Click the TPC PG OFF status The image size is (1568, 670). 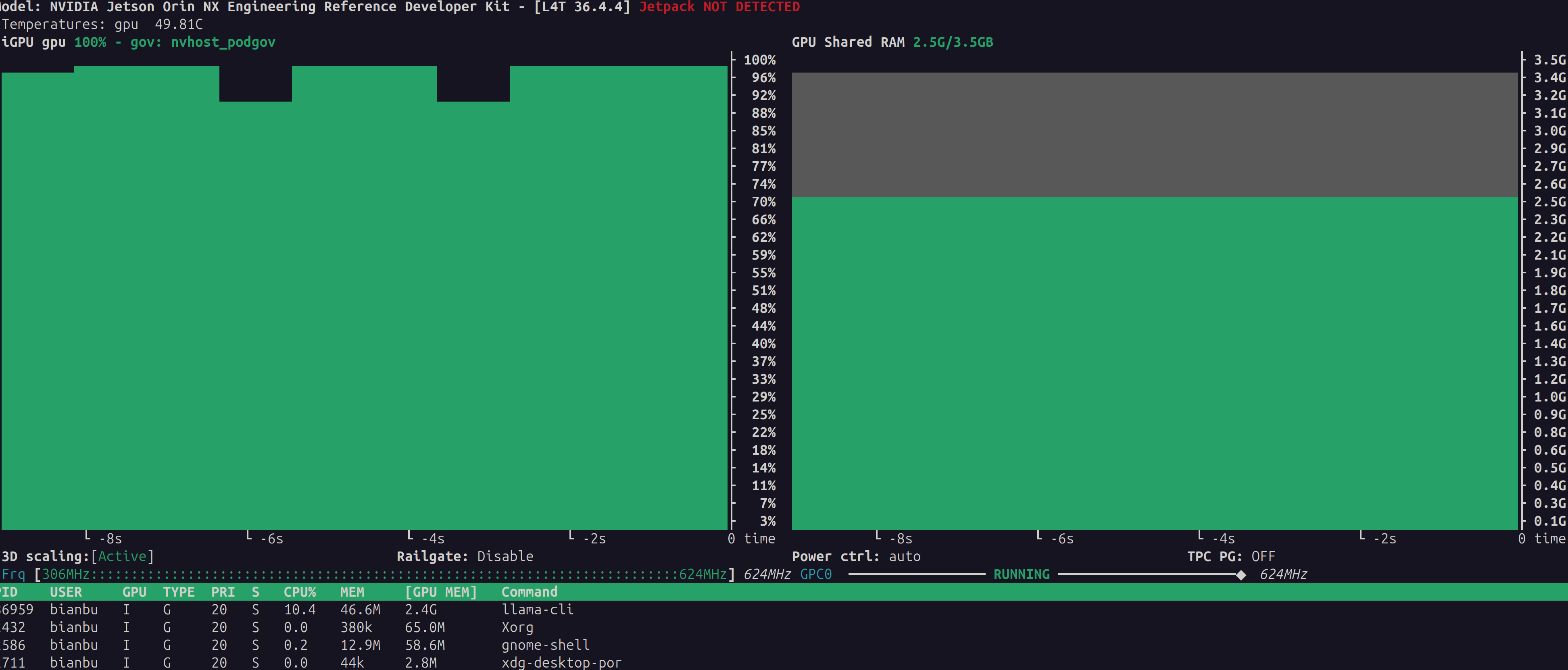click(1263, 556)
